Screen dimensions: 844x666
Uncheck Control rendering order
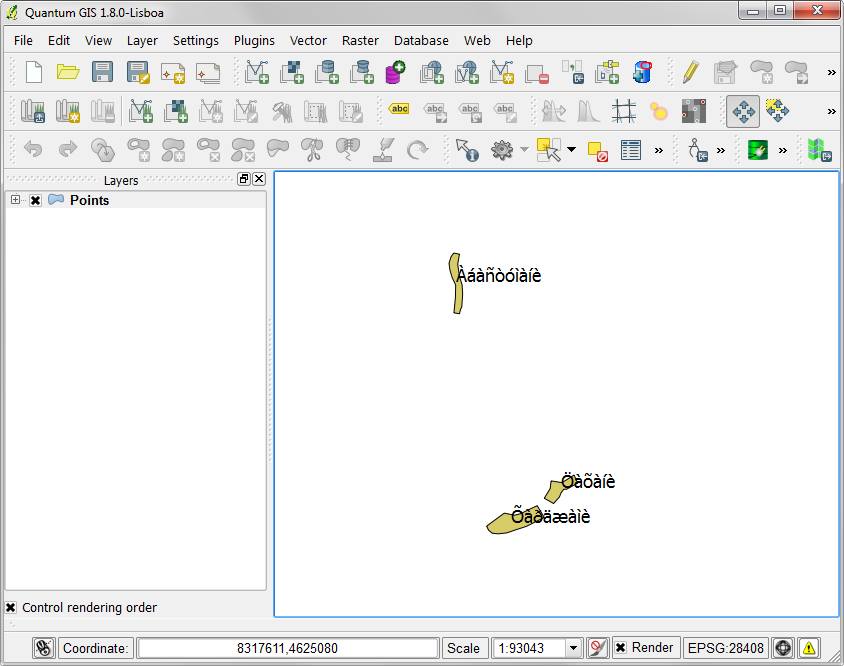point(10,607)
